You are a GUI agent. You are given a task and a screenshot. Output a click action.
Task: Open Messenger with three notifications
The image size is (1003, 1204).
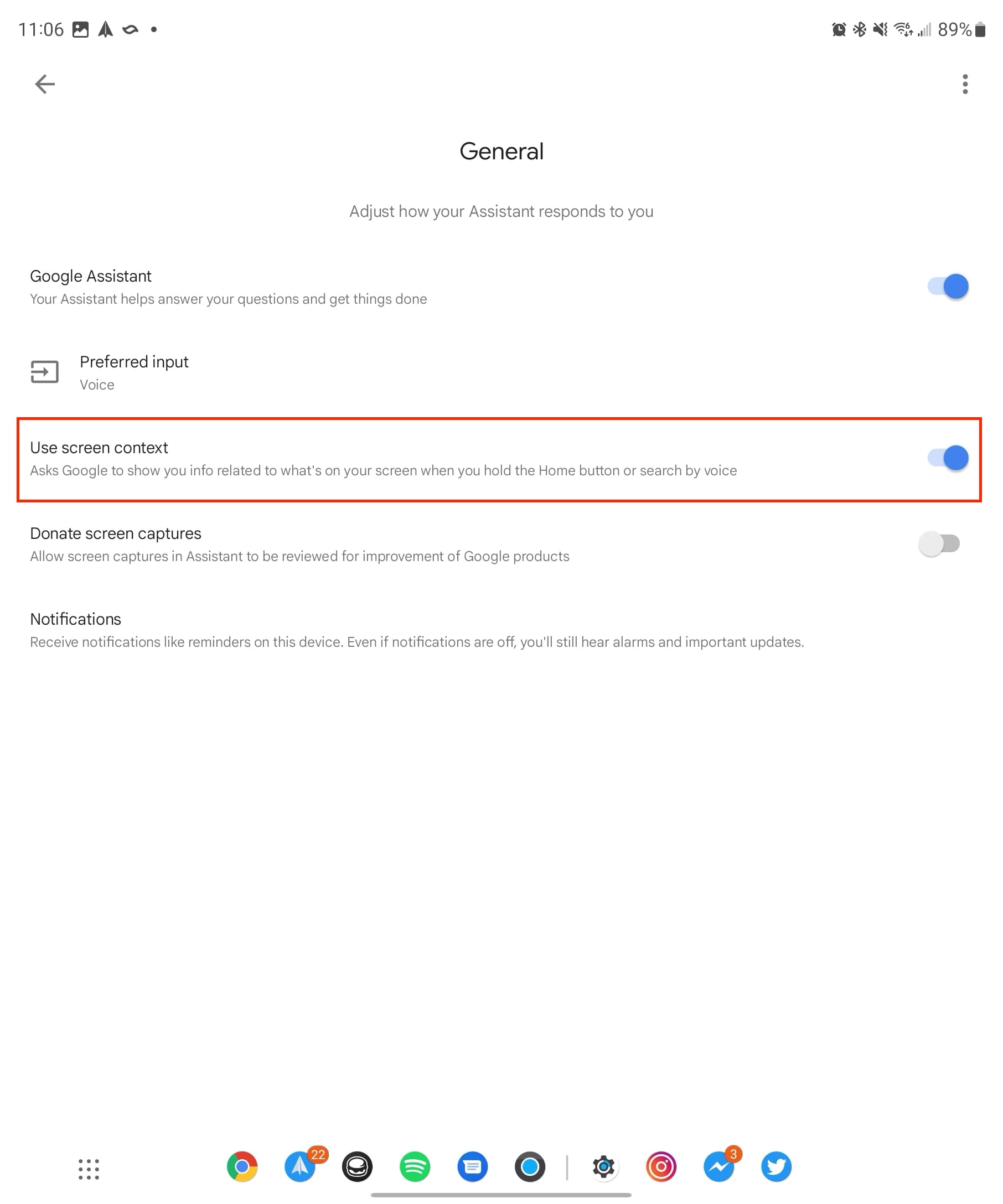[719, 1167]
